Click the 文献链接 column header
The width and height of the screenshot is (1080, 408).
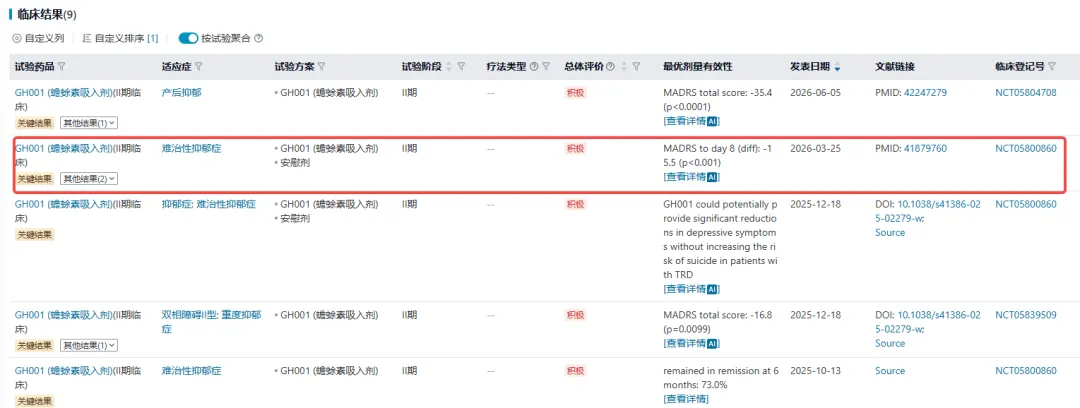coord(895,67)
